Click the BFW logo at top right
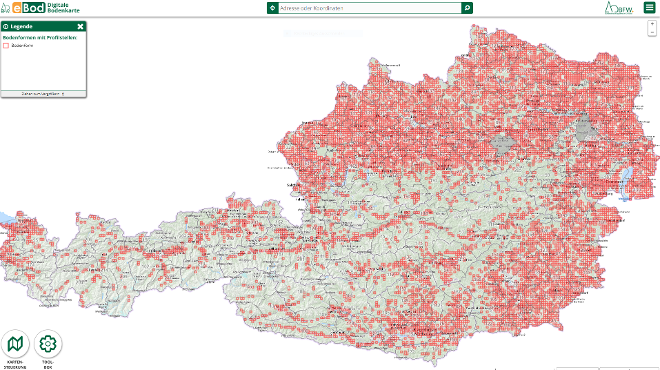The height and width of the screenshot is (370, 660). tap(619, 8)
